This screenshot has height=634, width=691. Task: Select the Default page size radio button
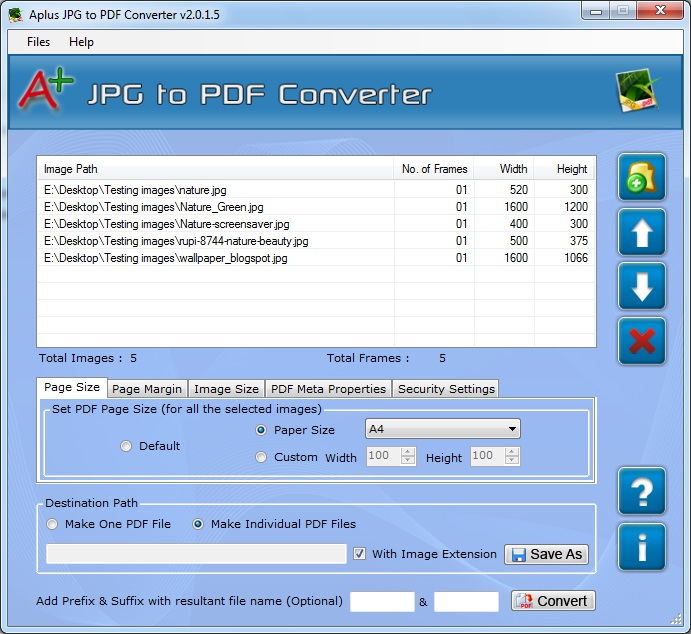(126, 446)
